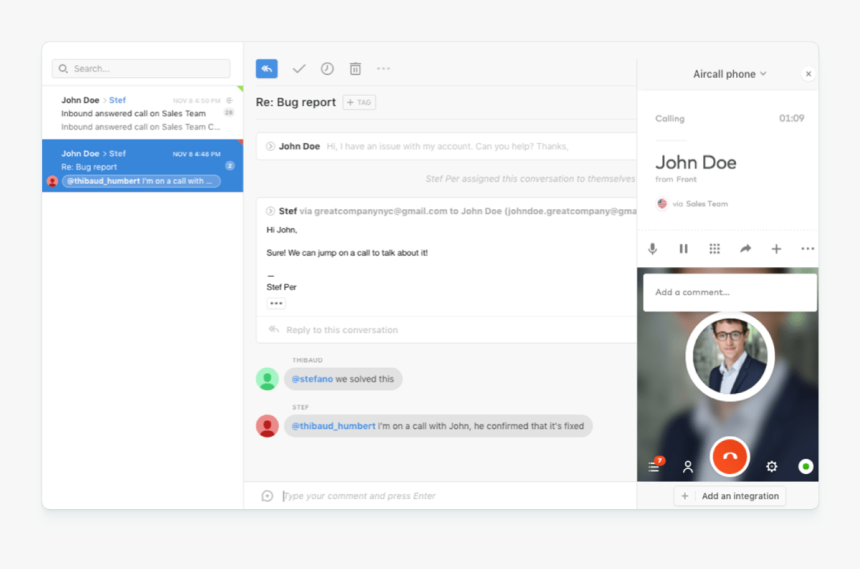860x569 pixels.
Task: Select the Inbound answered call conversation
Action: click(x=142, y=113)
